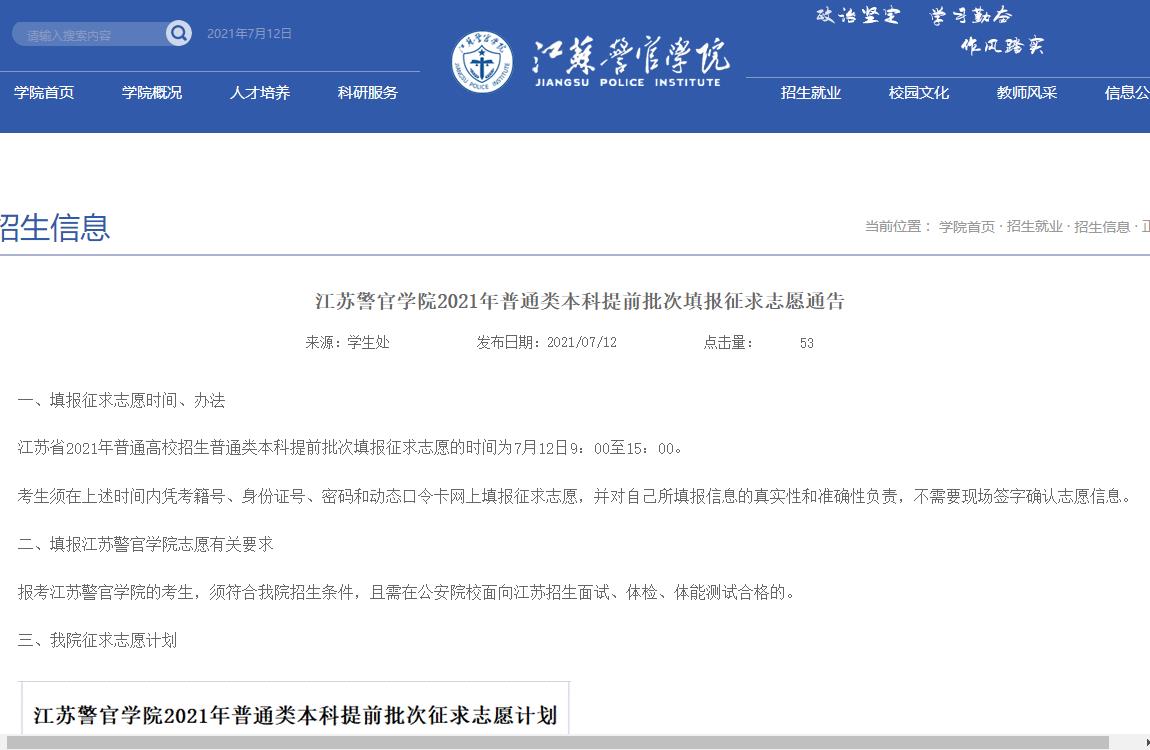Click 招生就业 link in the breadcrumb trail

(1034, 227)
